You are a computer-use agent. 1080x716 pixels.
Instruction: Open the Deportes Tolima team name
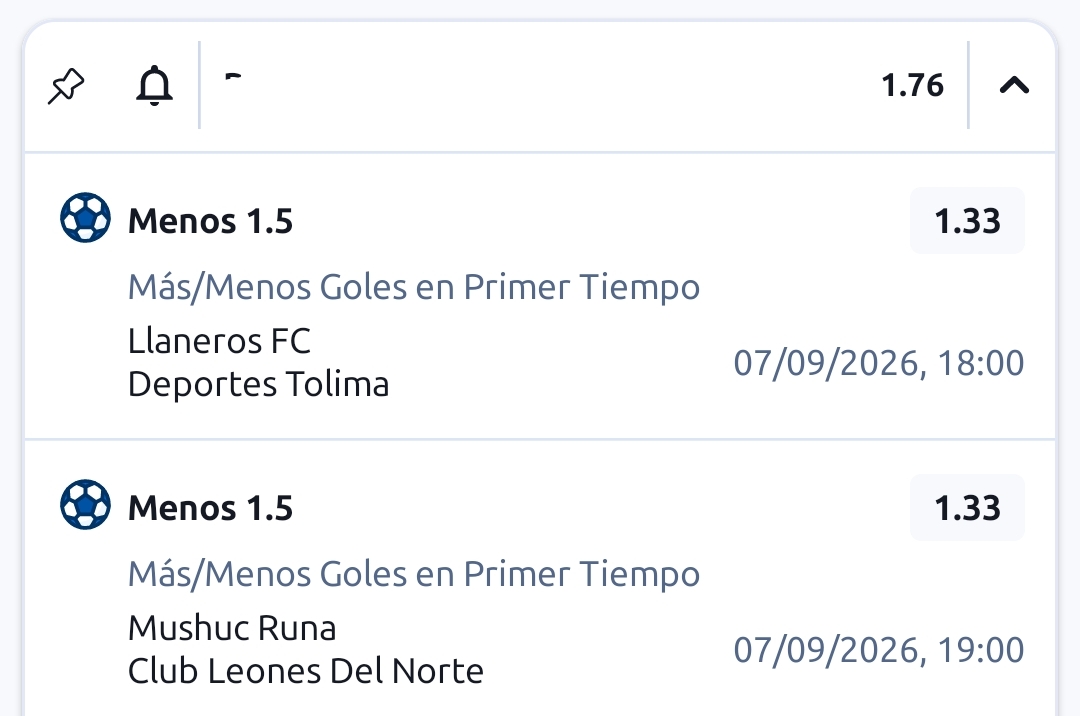pyautogui.click(x=259, y=384)
